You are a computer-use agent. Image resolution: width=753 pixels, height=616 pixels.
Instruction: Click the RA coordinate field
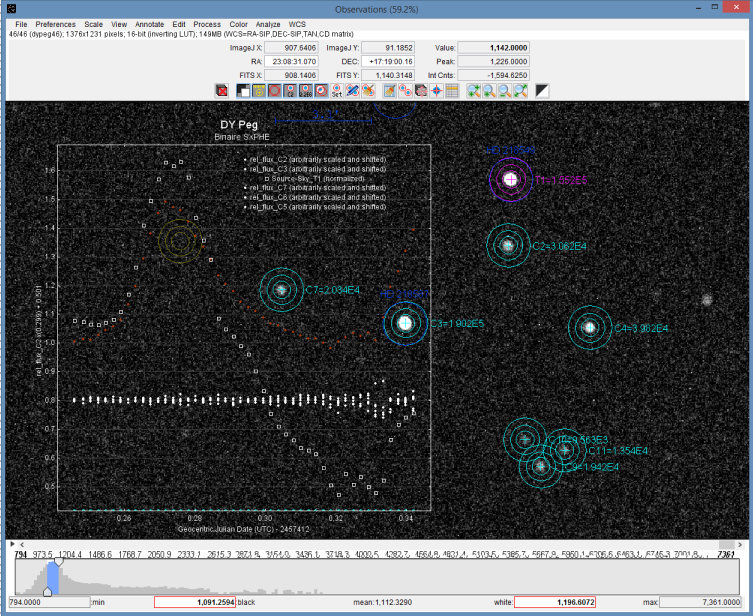tap(291, 61)
